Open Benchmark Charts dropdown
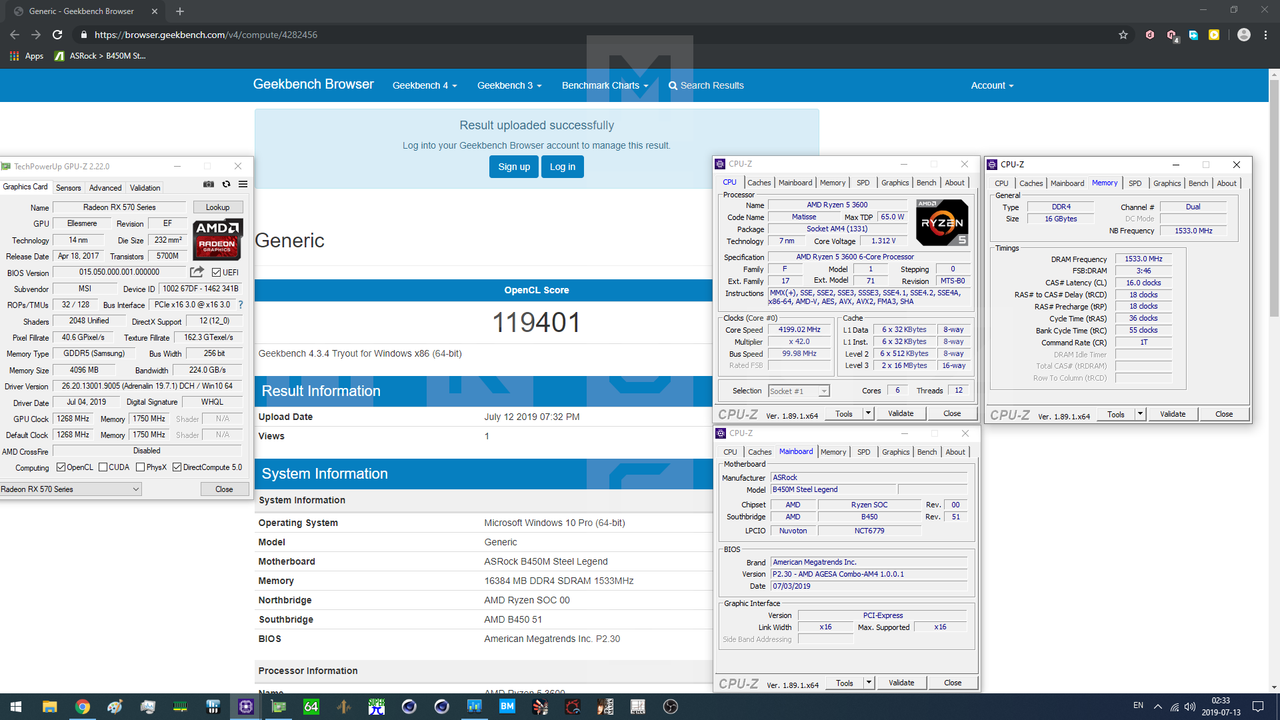The height and width of the screenshot is (720, 1280). coord(604,86)
